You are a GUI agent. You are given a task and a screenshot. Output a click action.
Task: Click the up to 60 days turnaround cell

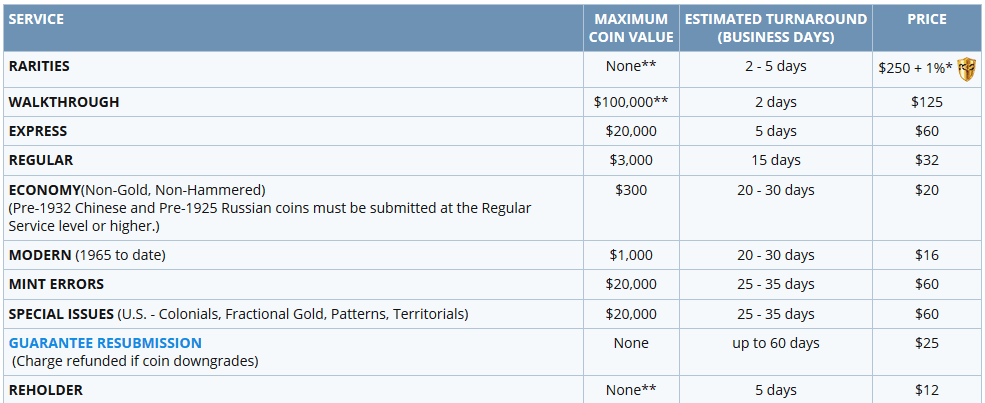point(776,343)
